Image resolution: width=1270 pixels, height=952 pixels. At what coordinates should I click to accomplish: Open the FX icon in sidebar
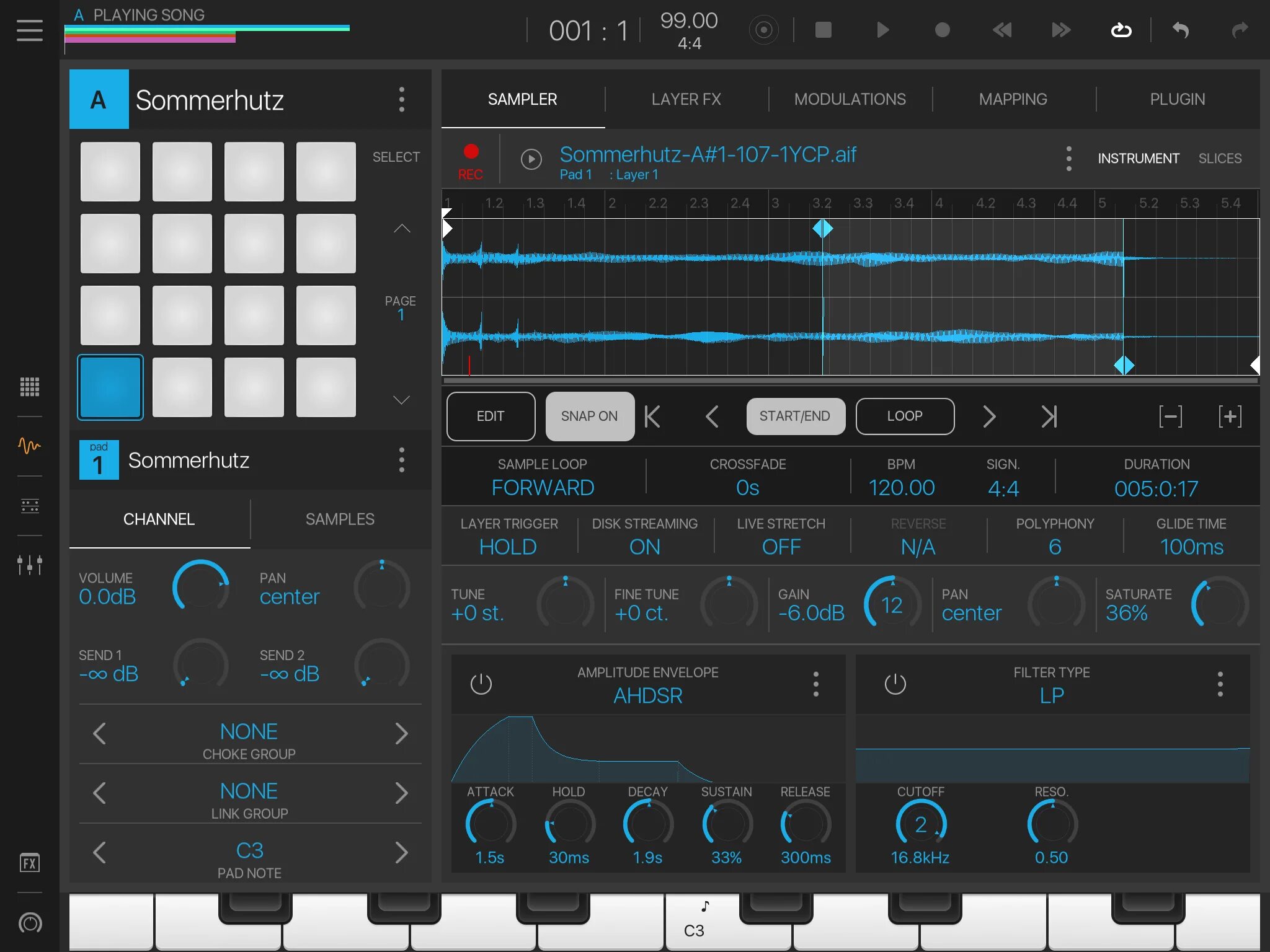(30, 863)
